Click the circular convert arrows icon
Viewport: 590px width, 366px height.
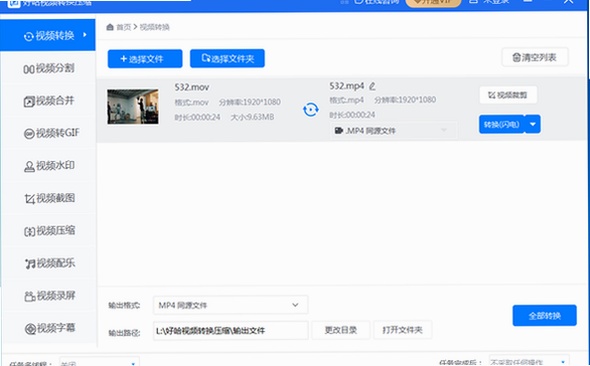[311, 109]
